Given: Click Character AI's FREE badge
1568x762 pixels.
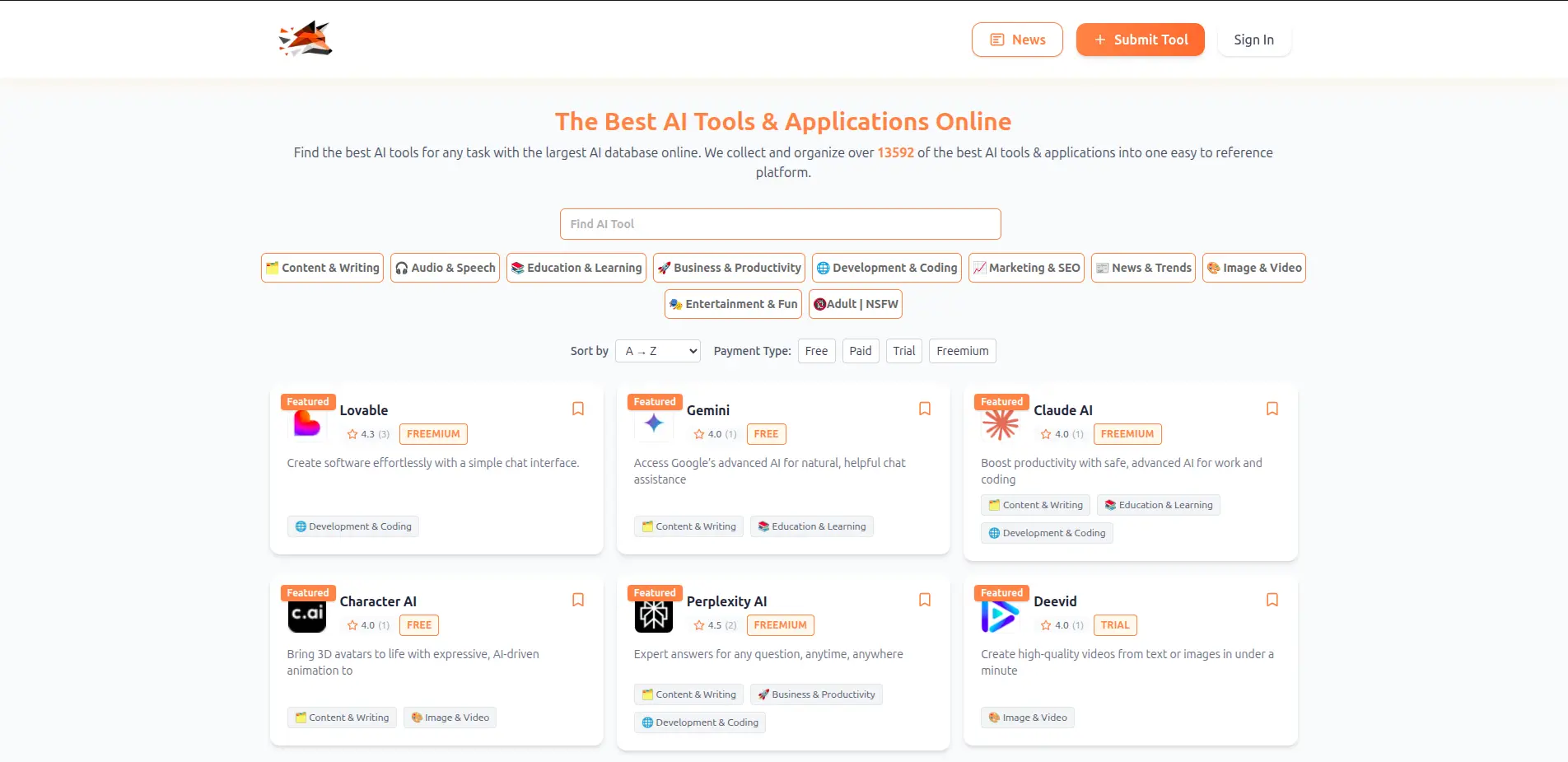Looking at the screenshot, I should [419, 625].
